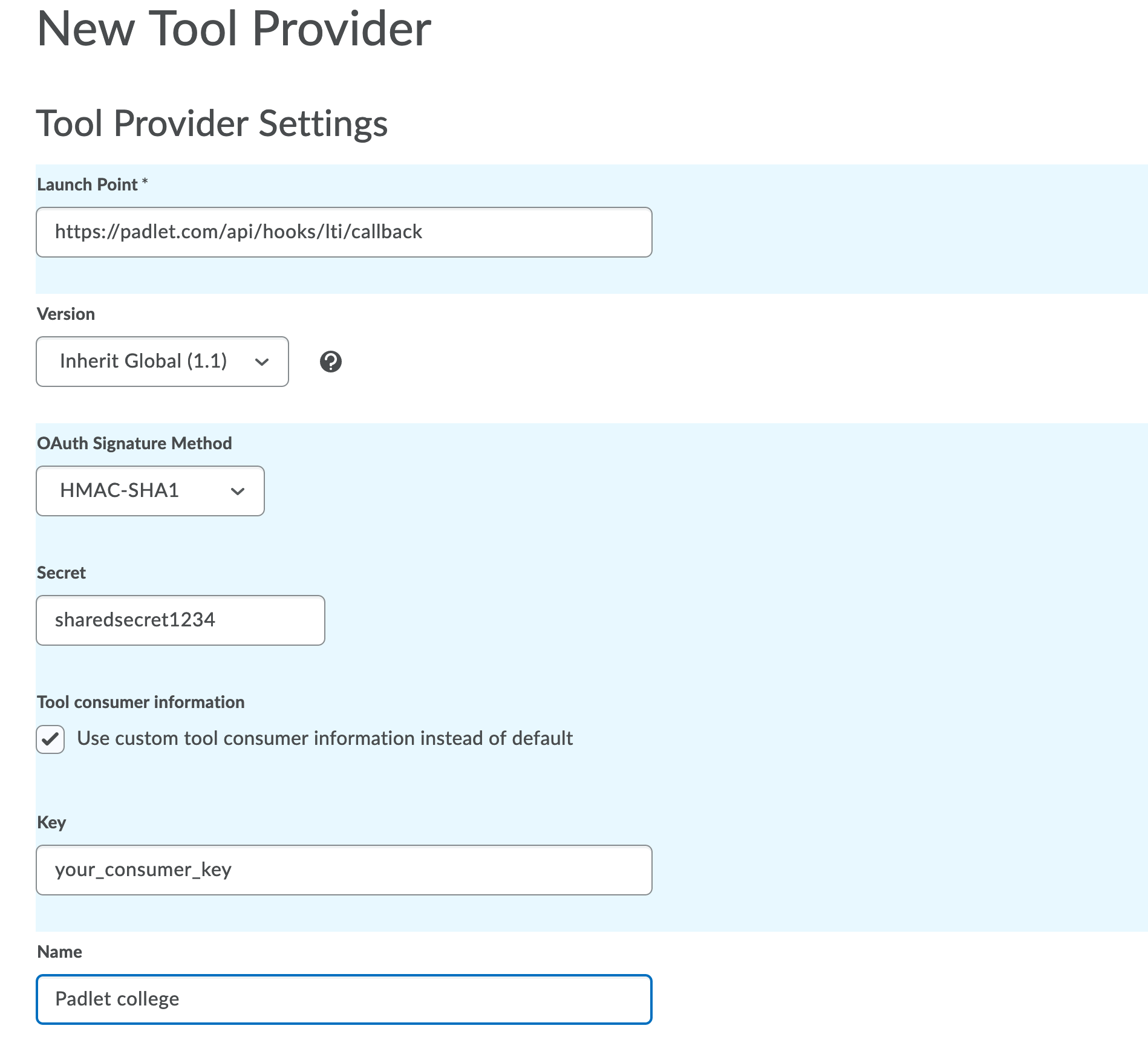
Task: Click the Name label
Action: click(x=59, y=952)
